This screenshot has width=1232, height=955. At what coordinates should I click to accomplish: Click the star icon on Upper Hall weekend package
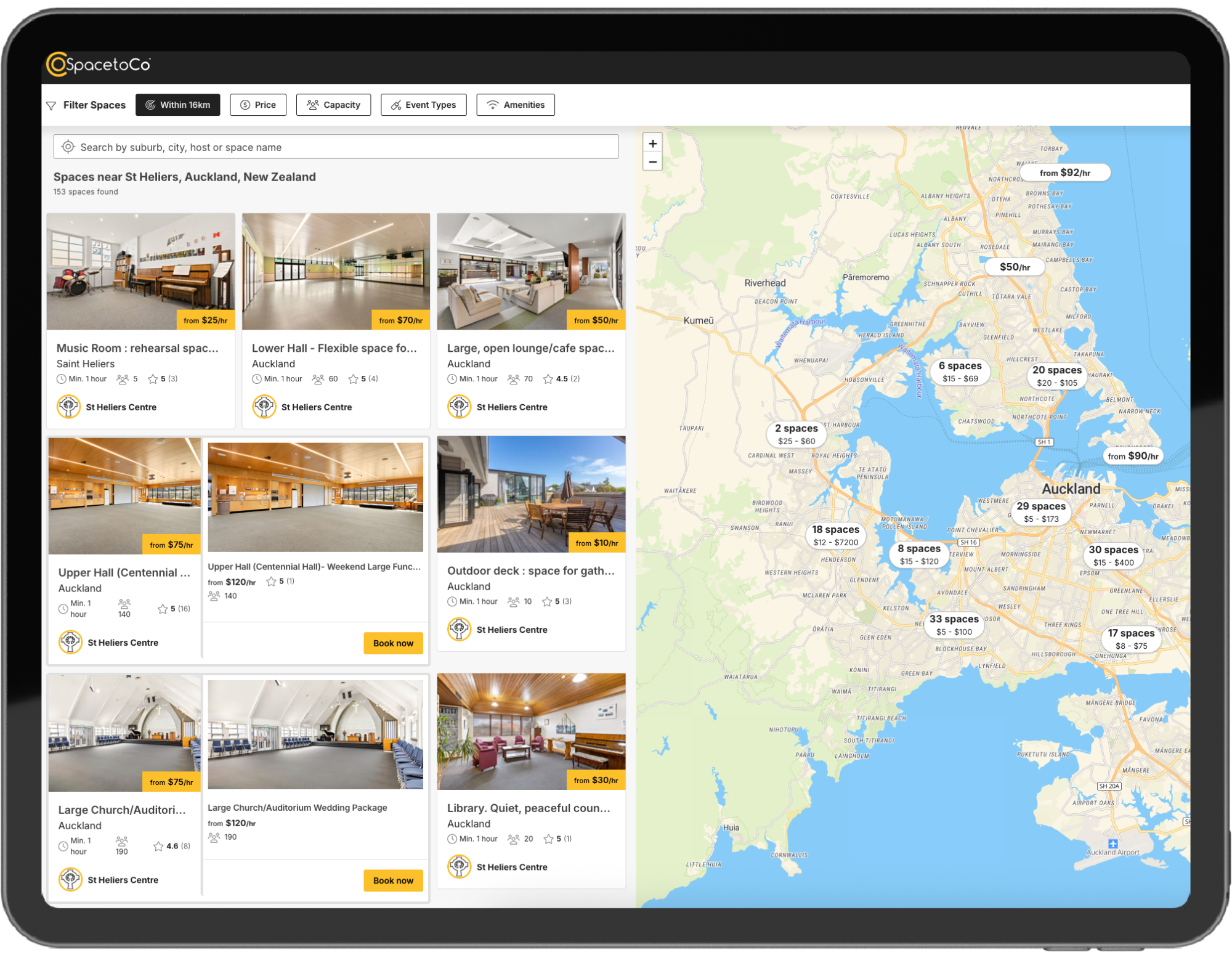271,581
